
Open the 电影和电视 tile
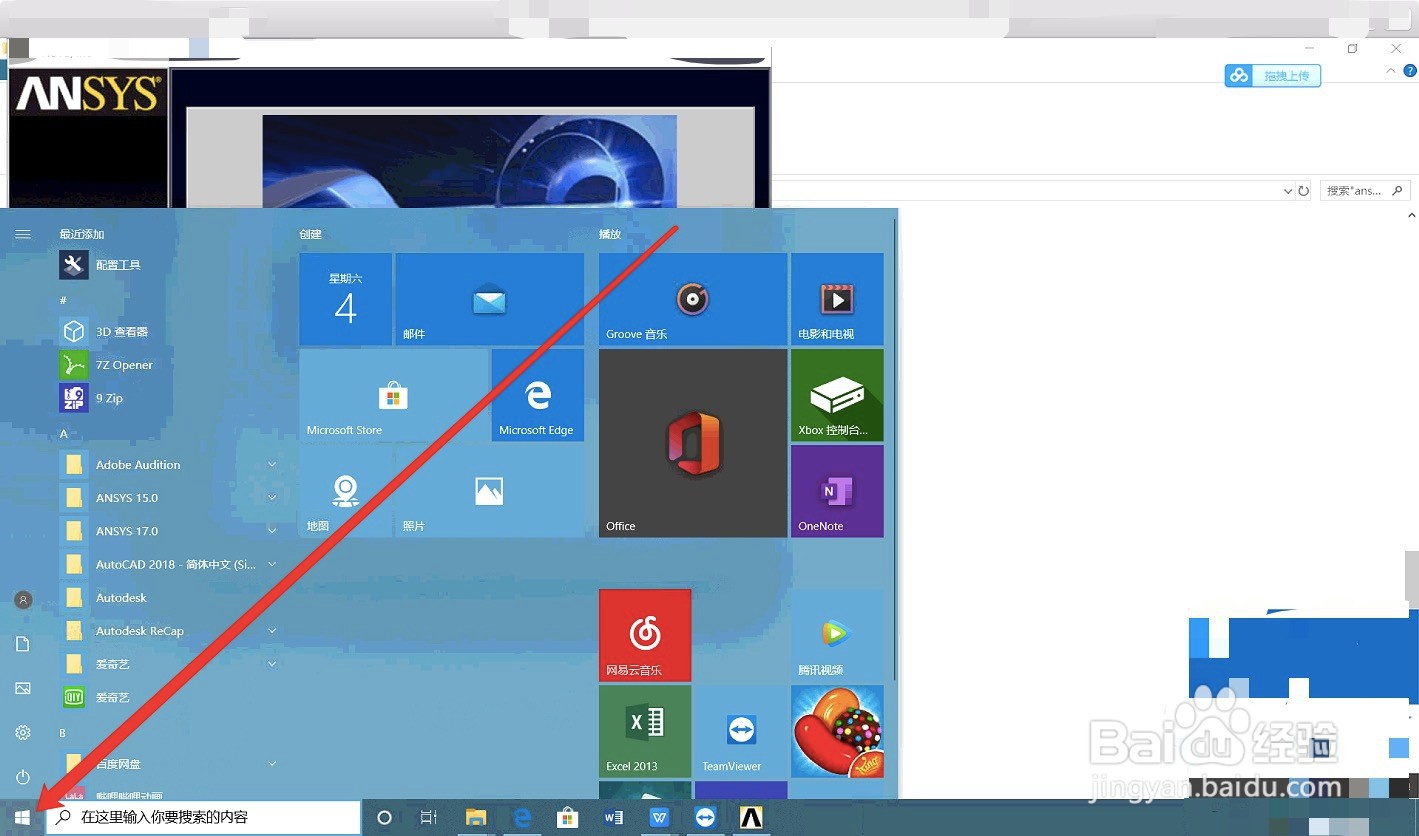pos(837,299)
